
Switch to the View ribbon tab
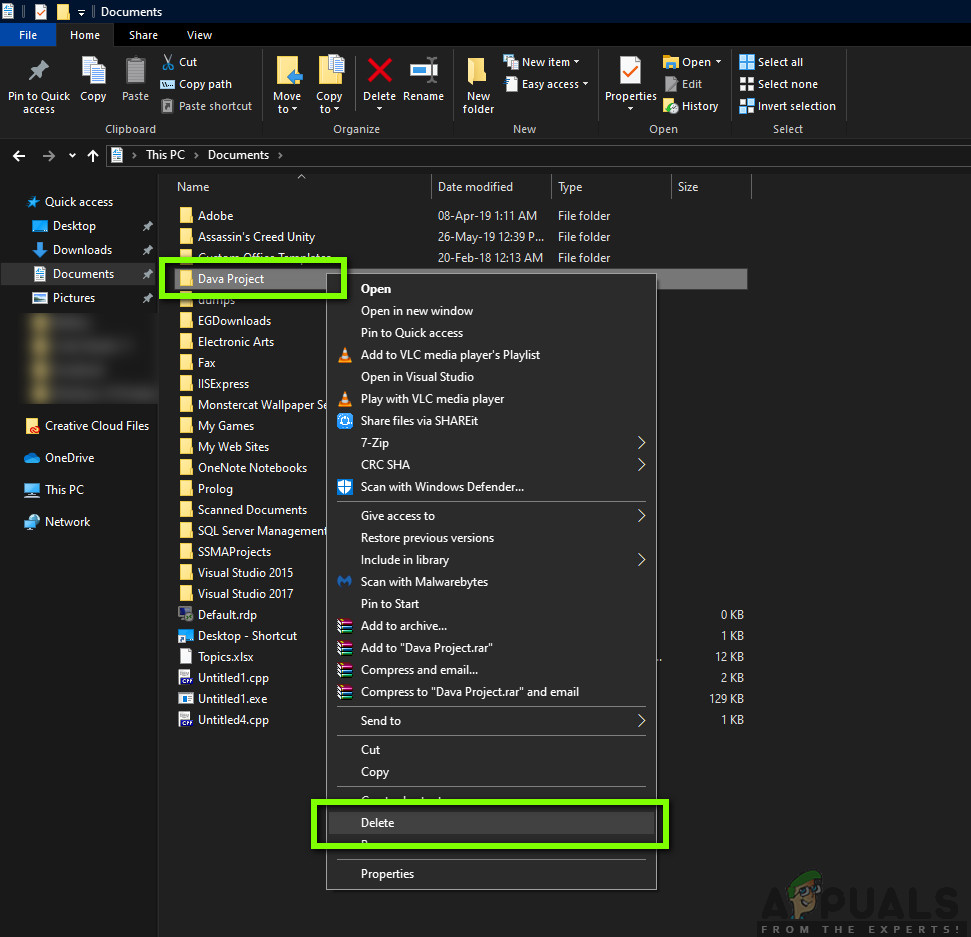tap(199, 35)
